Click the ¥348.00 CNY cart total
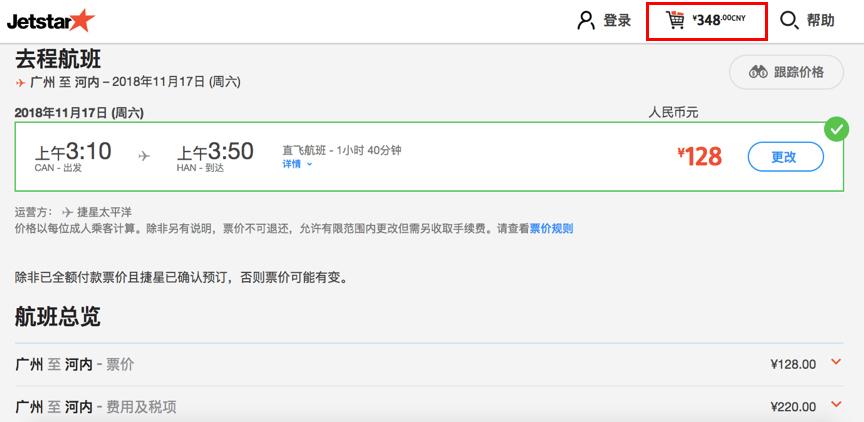 [x=719, y=20]
